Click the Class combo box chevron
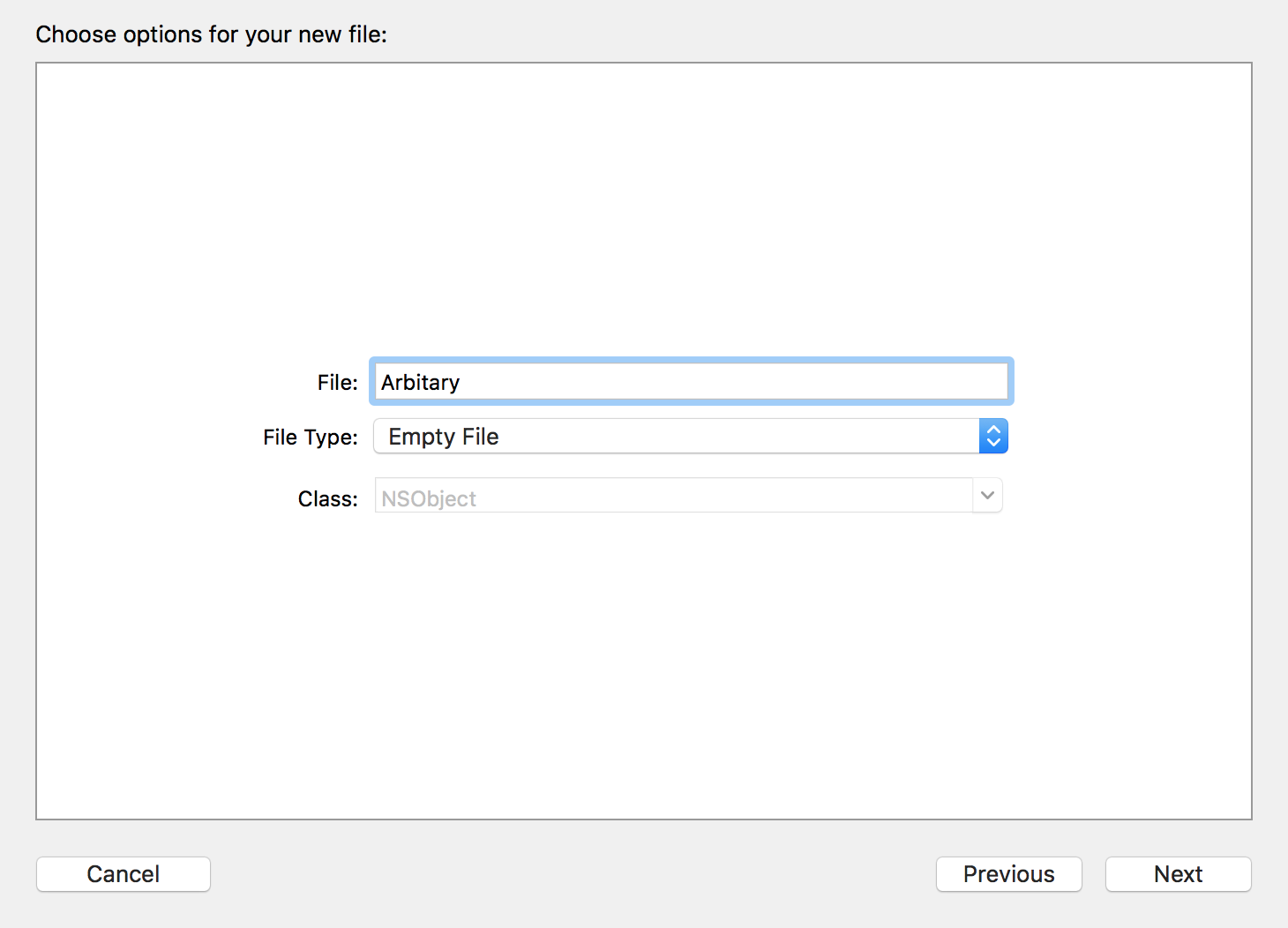Screen dimensions: 1288x928 [x=987, y=496]
